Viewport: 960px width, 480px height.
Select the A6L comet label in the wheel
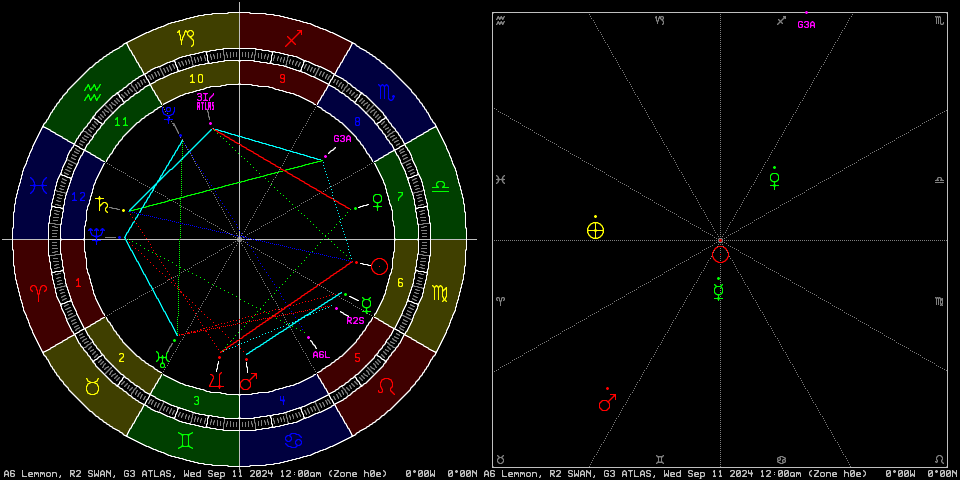click(320, 354)
